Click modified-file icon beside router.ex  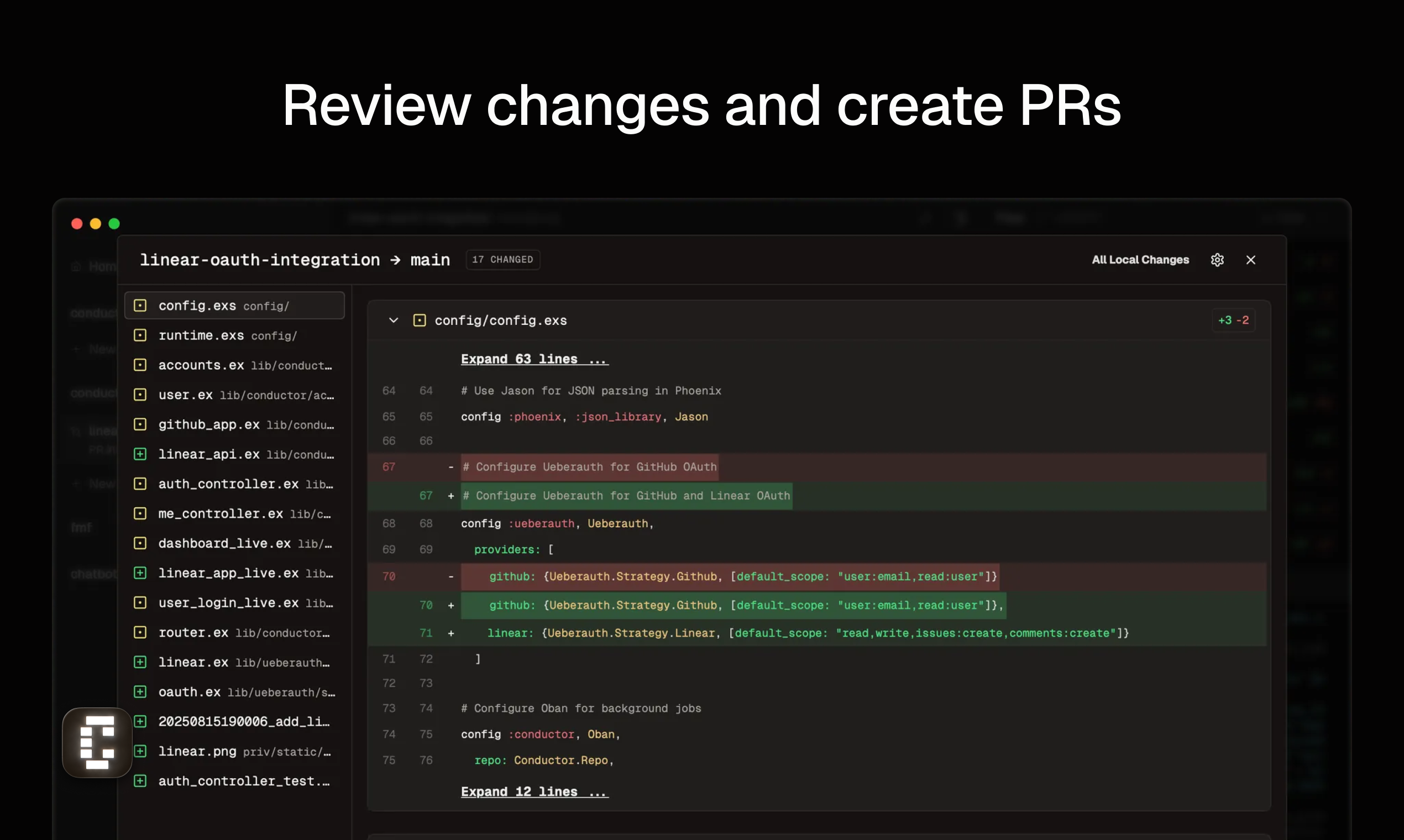point(140,632)
